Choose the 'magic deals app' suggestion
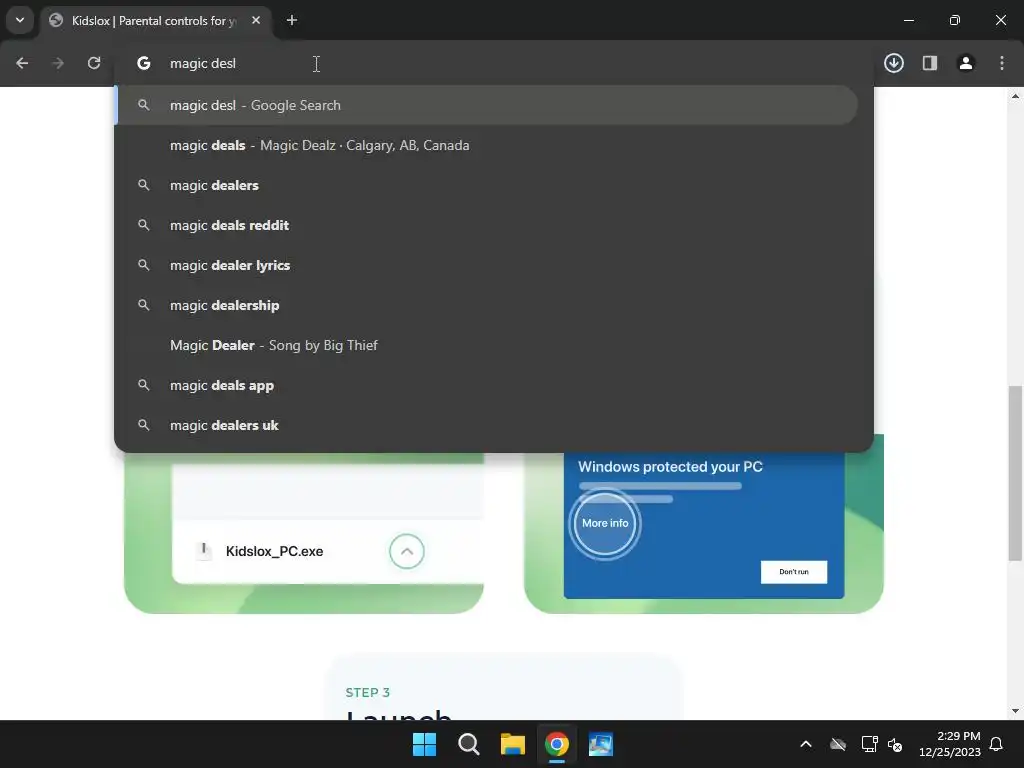 487,385
